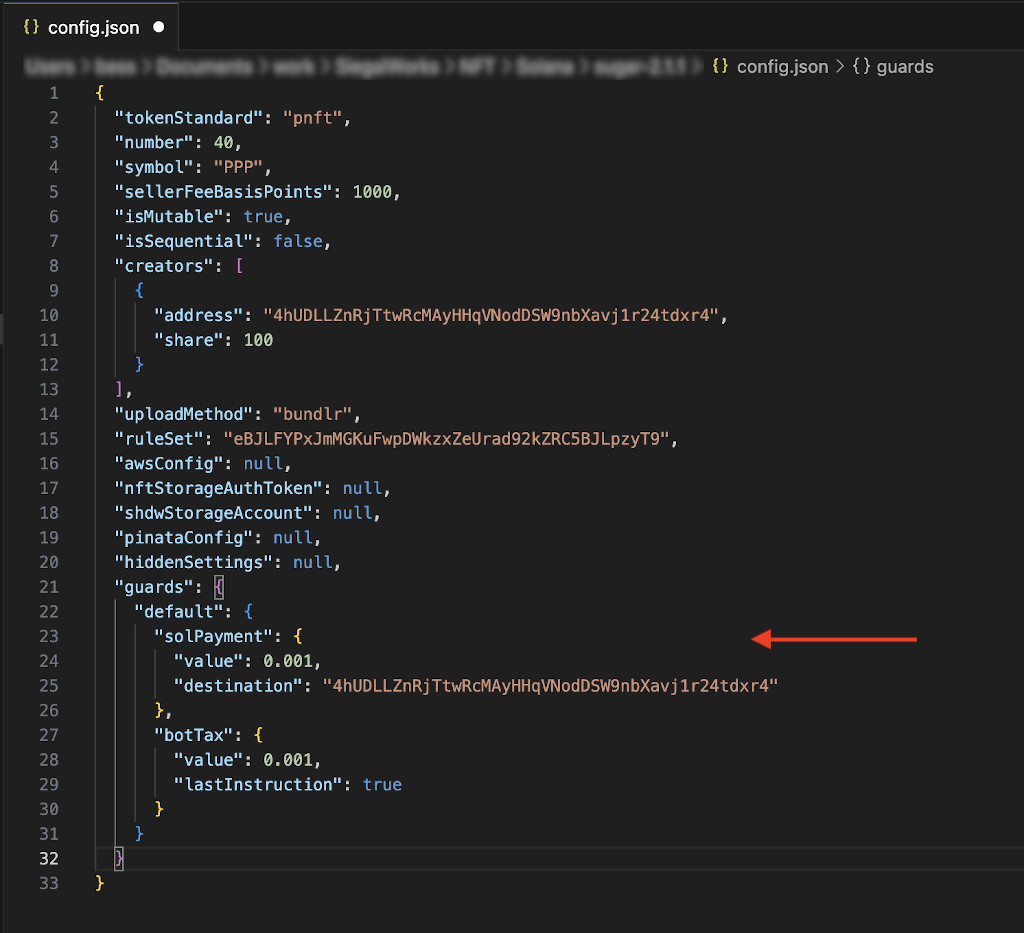Click line number 21 in the gutter
The image size is (1024, 933).
click(x=49, y=587)
